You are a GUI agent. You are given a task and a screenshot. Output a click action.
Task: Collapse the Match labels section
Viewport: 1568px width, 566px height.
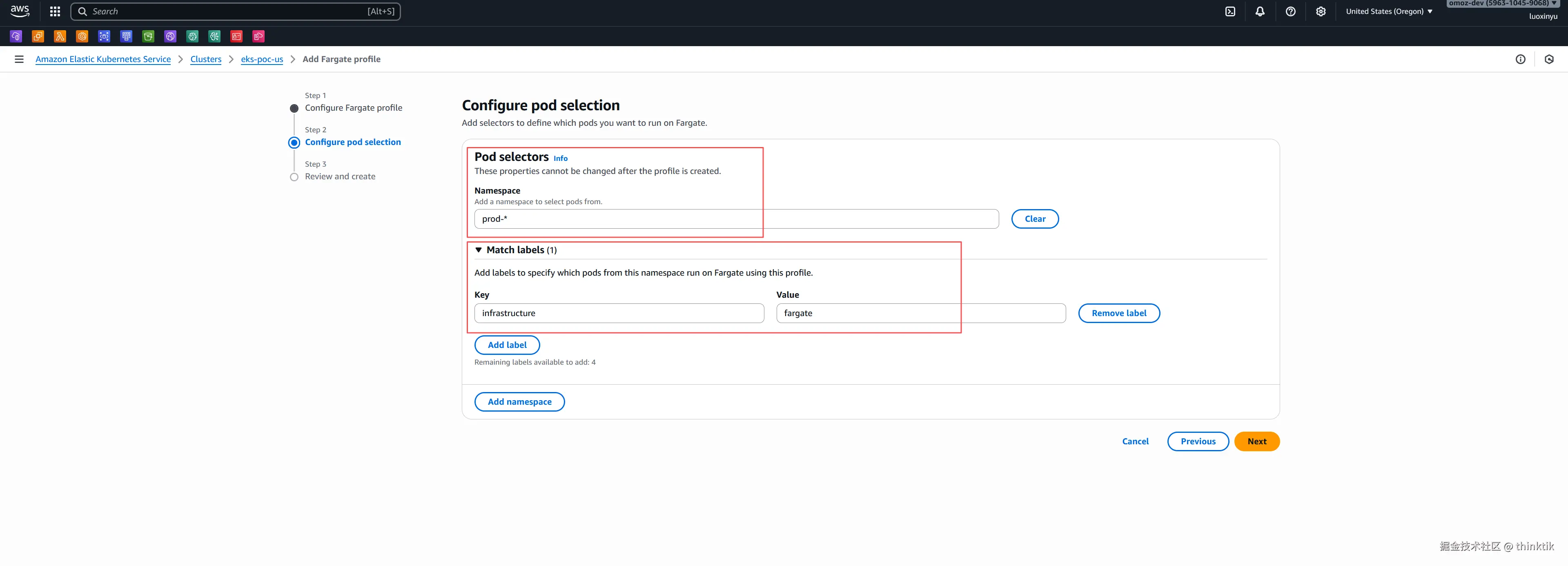click(479, 250)
